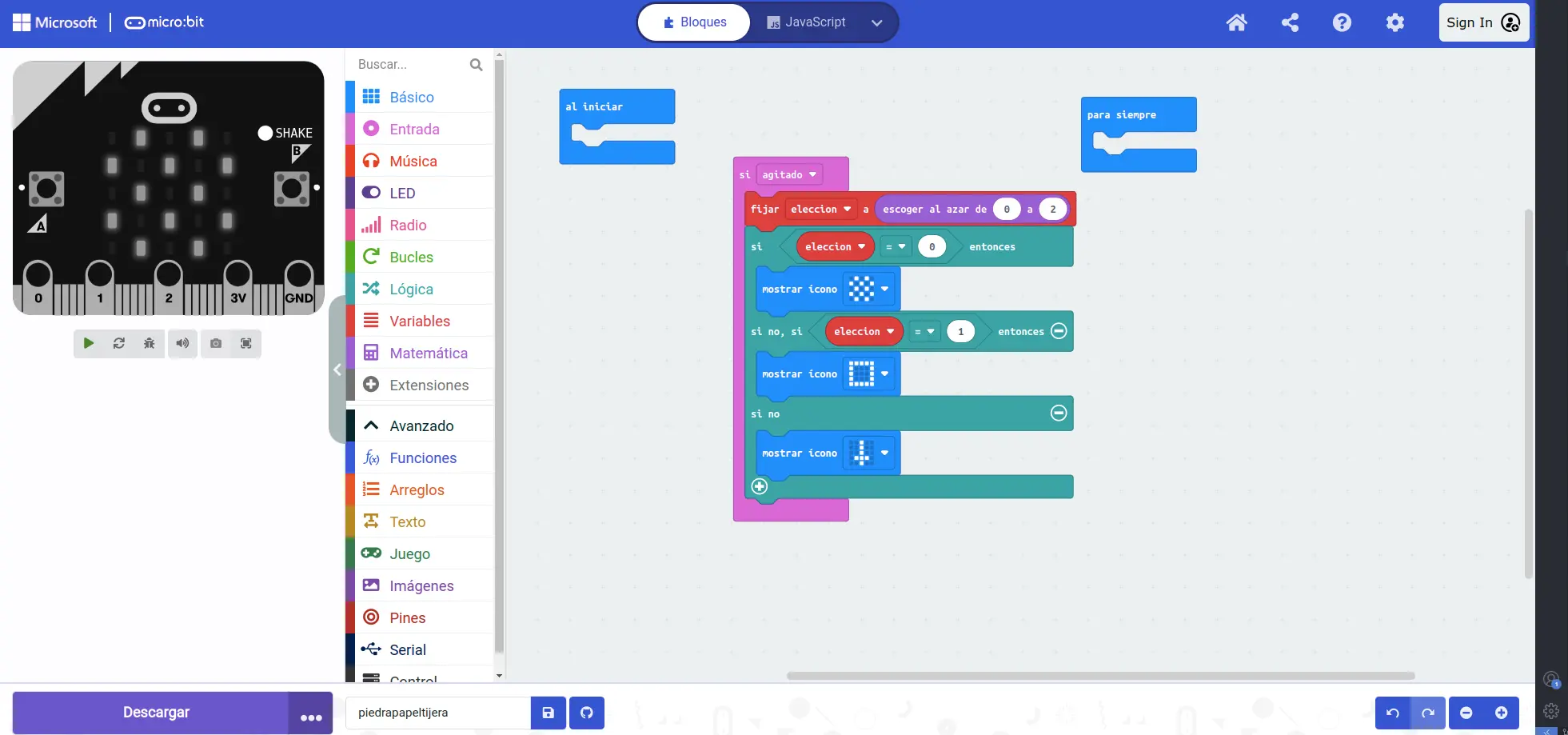Click the Sign In button
The width and height of the screenshot is (1568, 735).
pyautogui.click(x=1483, y=22)
